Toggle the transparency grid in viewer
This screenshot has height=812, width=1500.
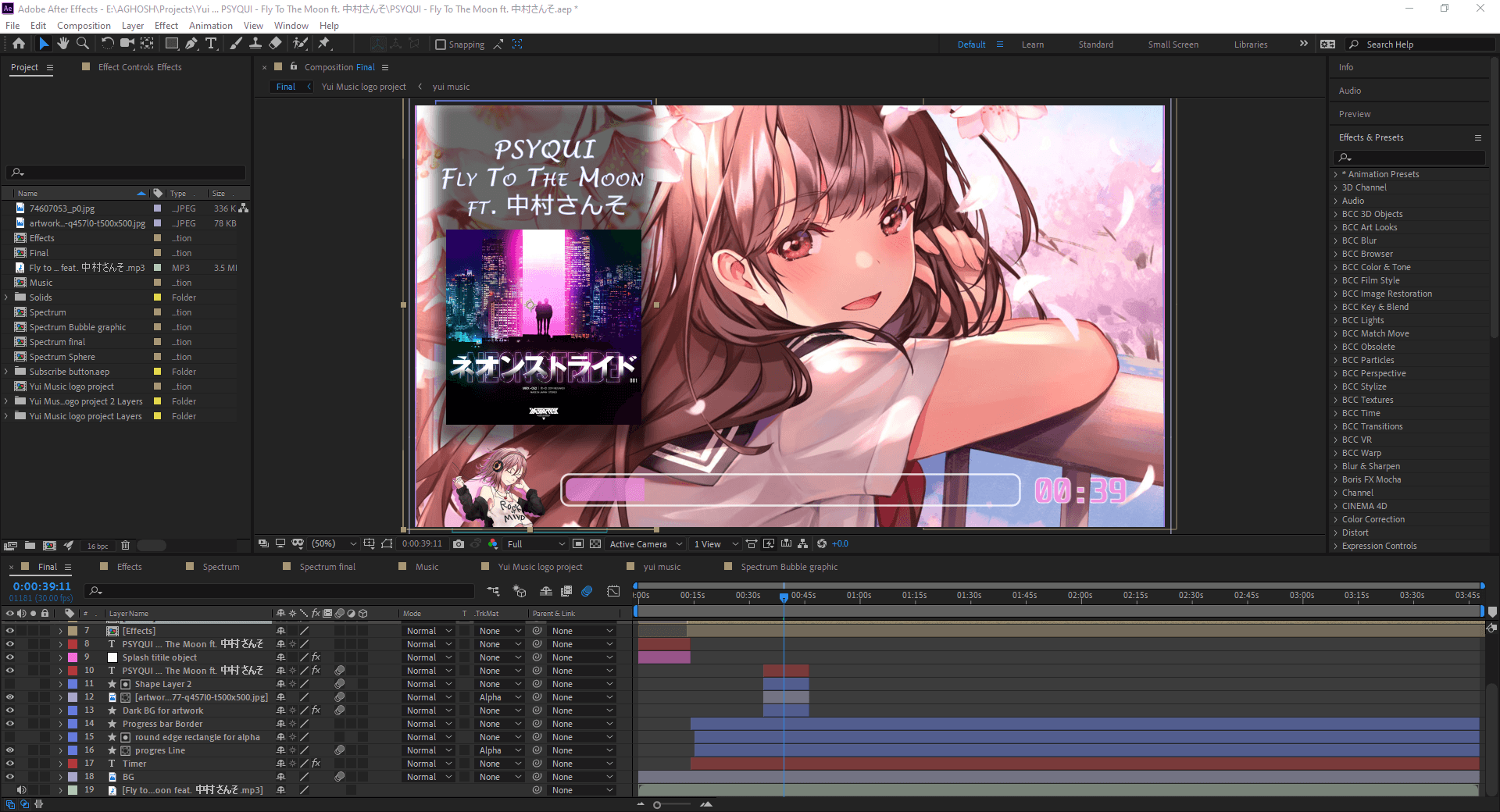[595, 544]
